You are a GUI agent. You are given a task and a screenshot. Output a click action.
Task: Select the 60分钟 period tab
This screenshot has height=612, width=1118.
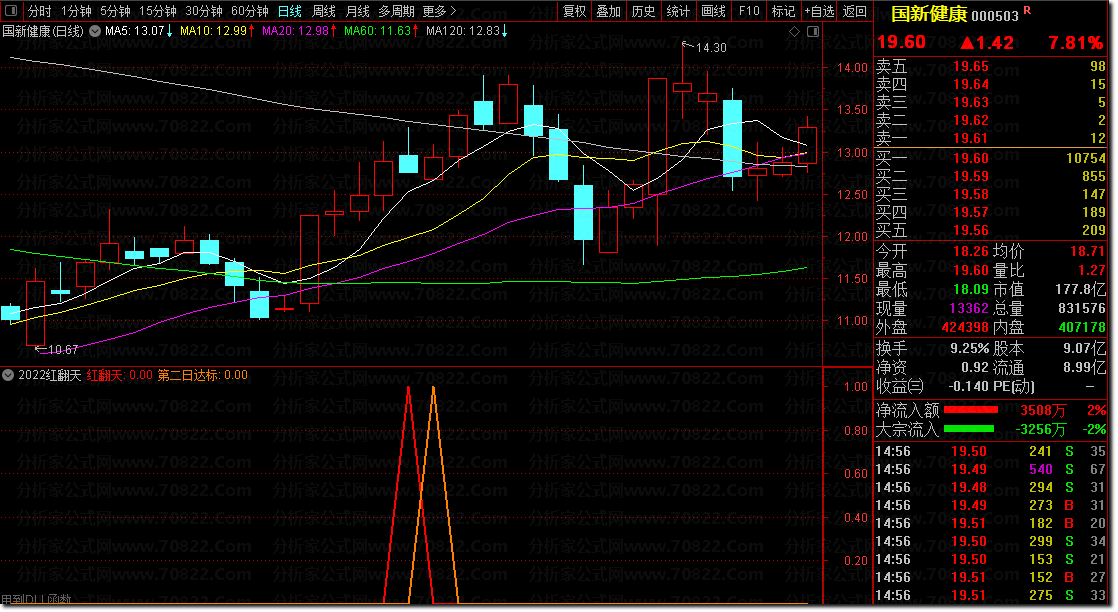250,11
